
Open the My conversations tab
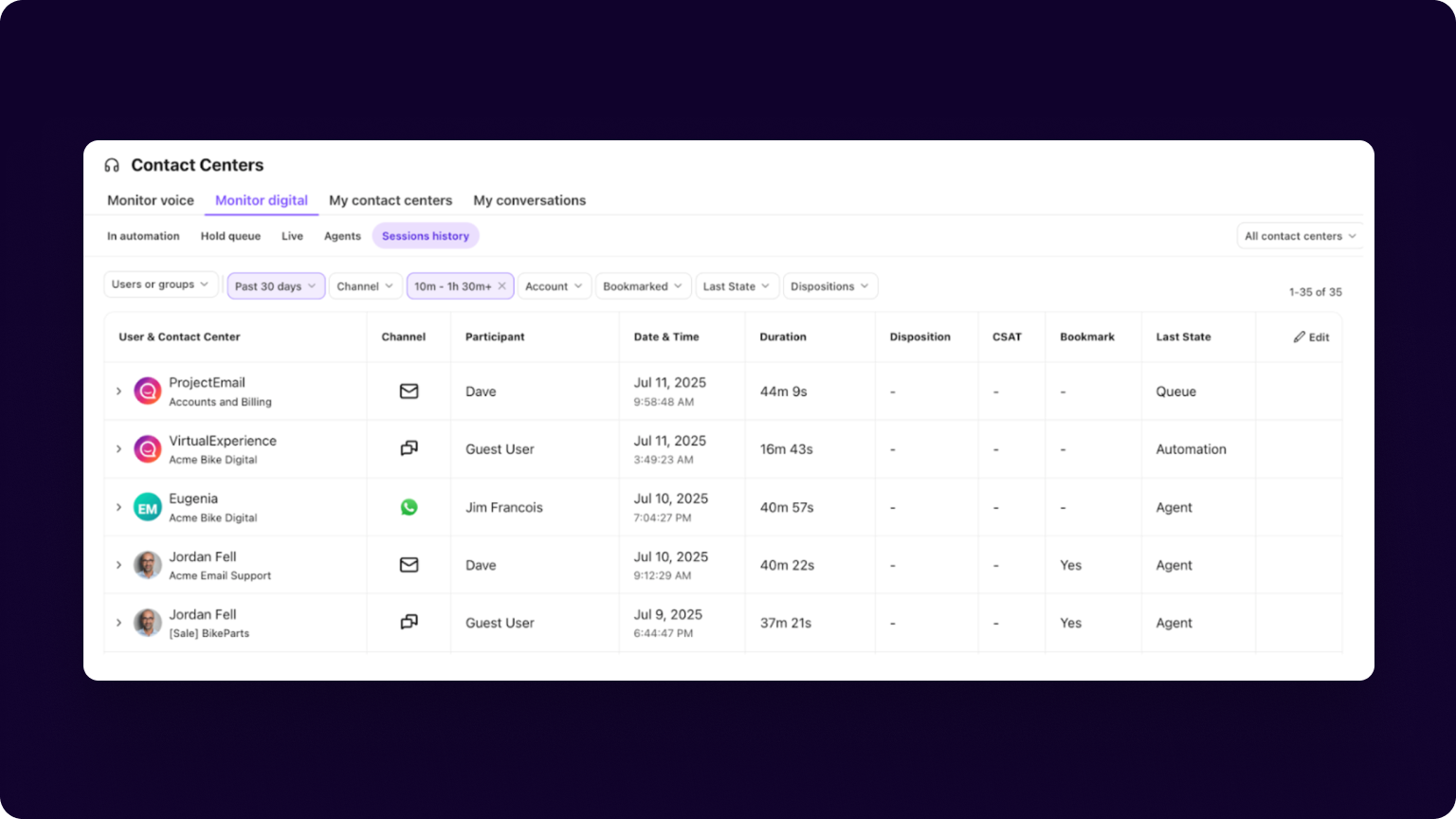pyautogui.click(x=529, y=200)
